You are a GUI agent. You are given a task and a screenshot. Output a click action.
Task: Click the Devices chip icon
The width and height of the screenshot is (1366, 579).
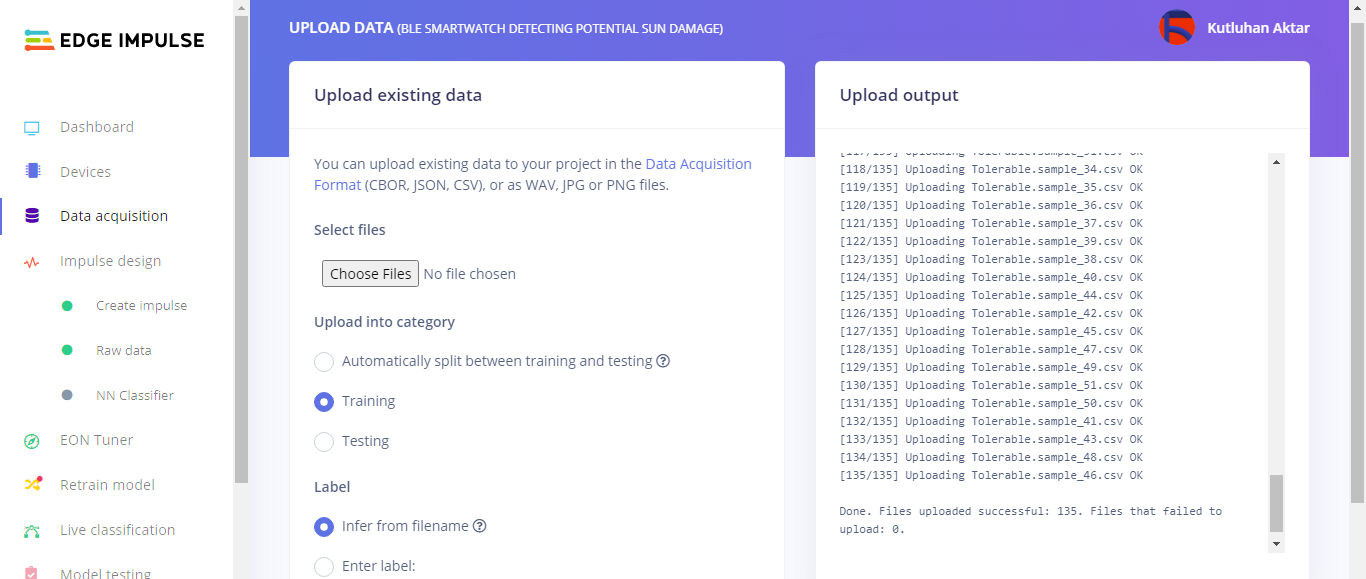coord(32,172)
